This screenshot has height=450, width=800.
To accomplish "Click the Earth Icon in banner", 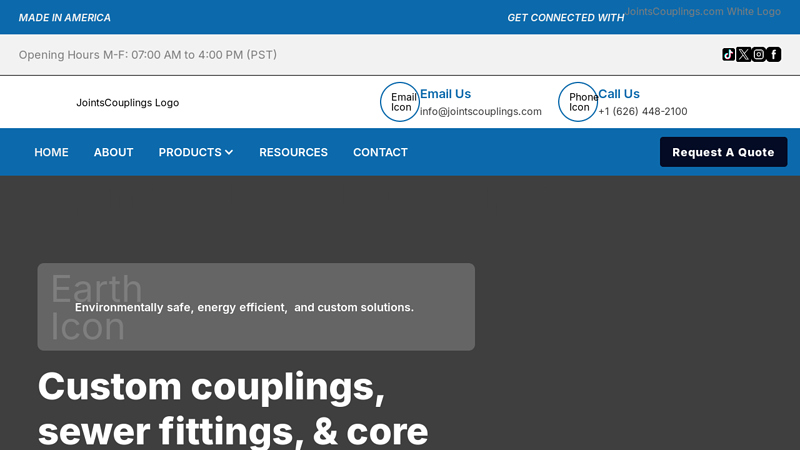I will [x=96, y=307].
